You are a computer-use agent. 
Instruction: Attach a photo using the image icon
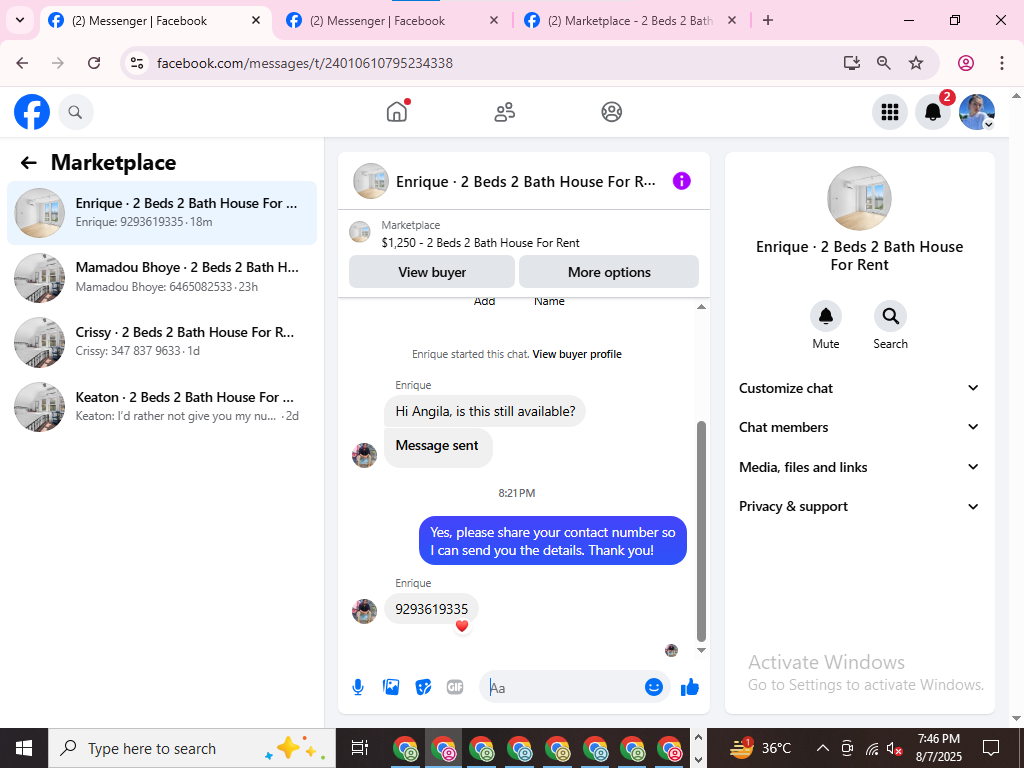(391, 687)
